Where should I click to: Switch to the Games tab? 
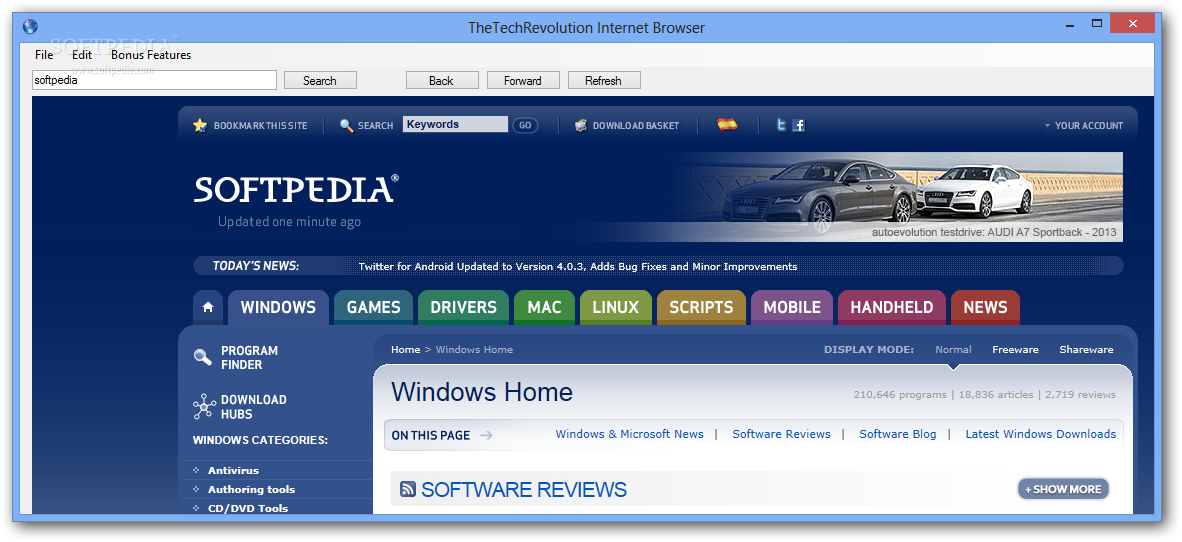pyautogui.click(x=373, y=308)
